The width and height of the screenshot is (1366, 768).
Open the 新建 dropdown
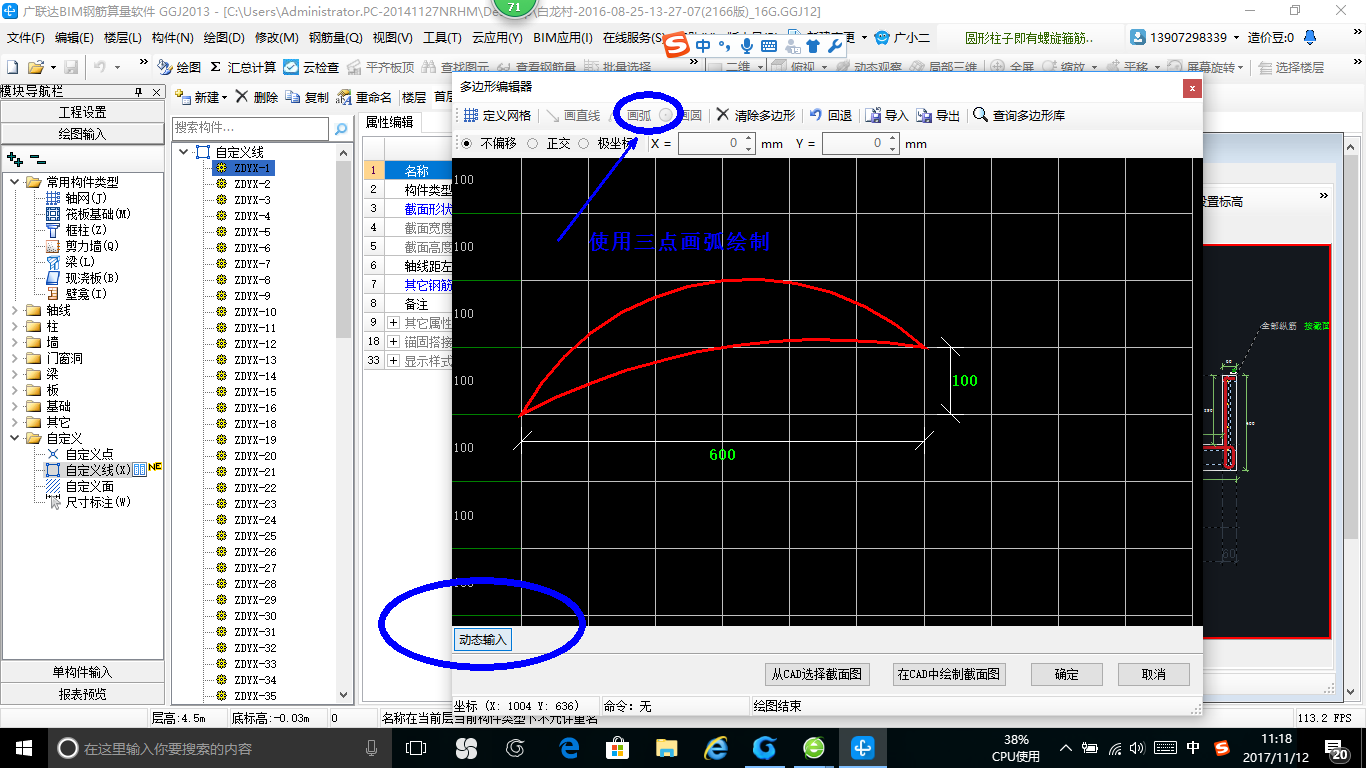[201, 97]
